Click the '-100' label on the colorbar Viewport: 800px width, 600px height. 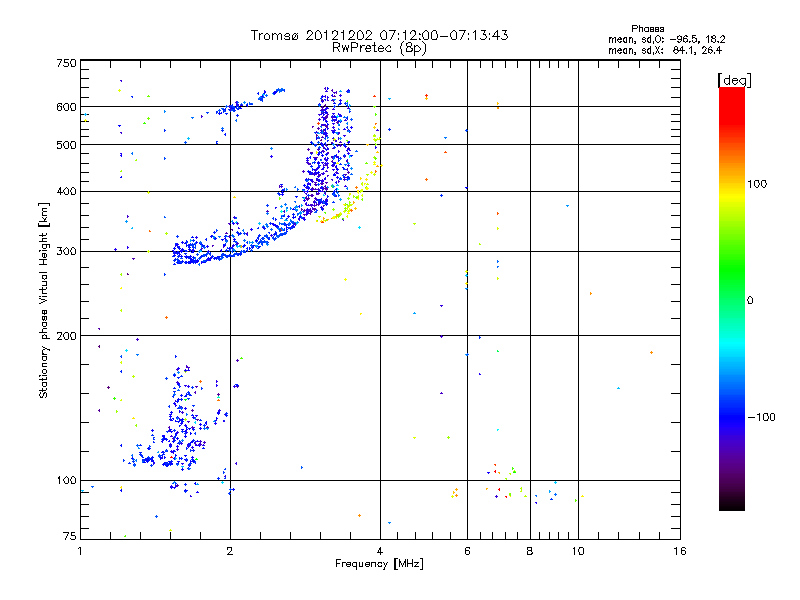(x=762, y=417)
